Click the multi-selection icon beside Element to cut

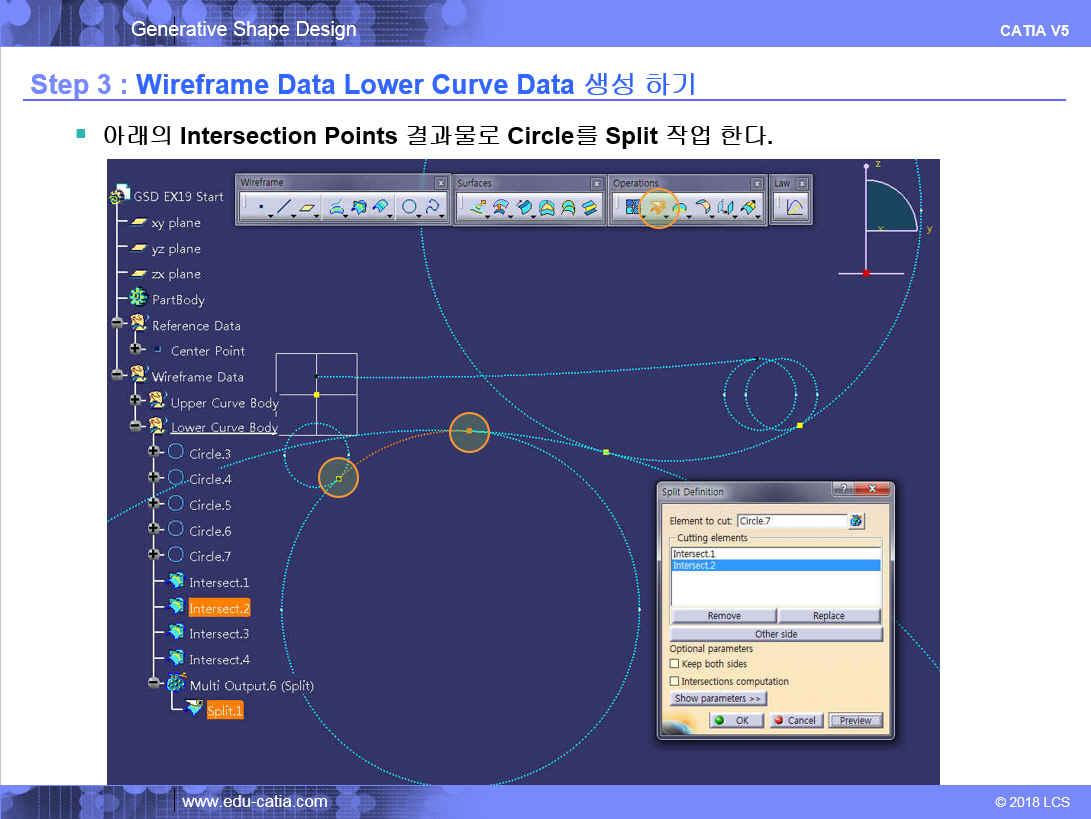(x=856, y=521)
